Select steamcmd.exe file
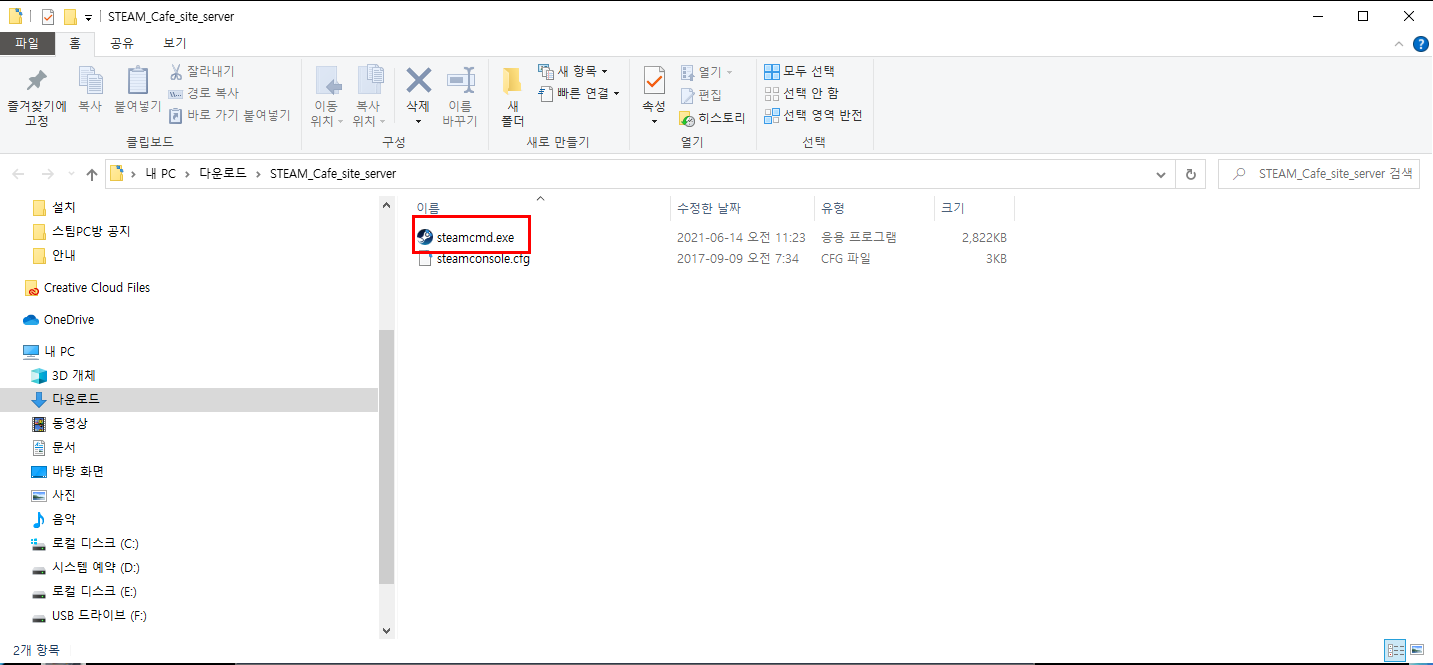 (x=473, y=237)
